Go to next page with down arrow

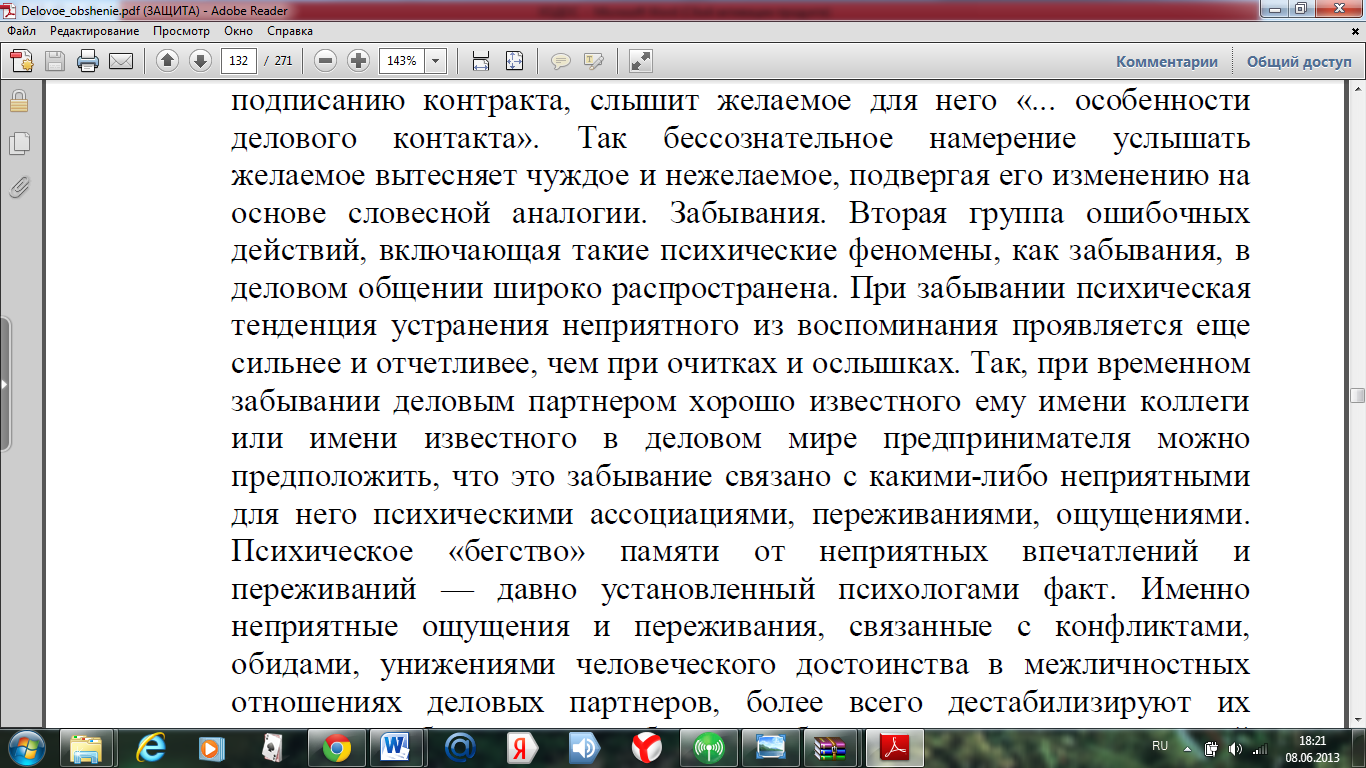(x=200, y=61)
